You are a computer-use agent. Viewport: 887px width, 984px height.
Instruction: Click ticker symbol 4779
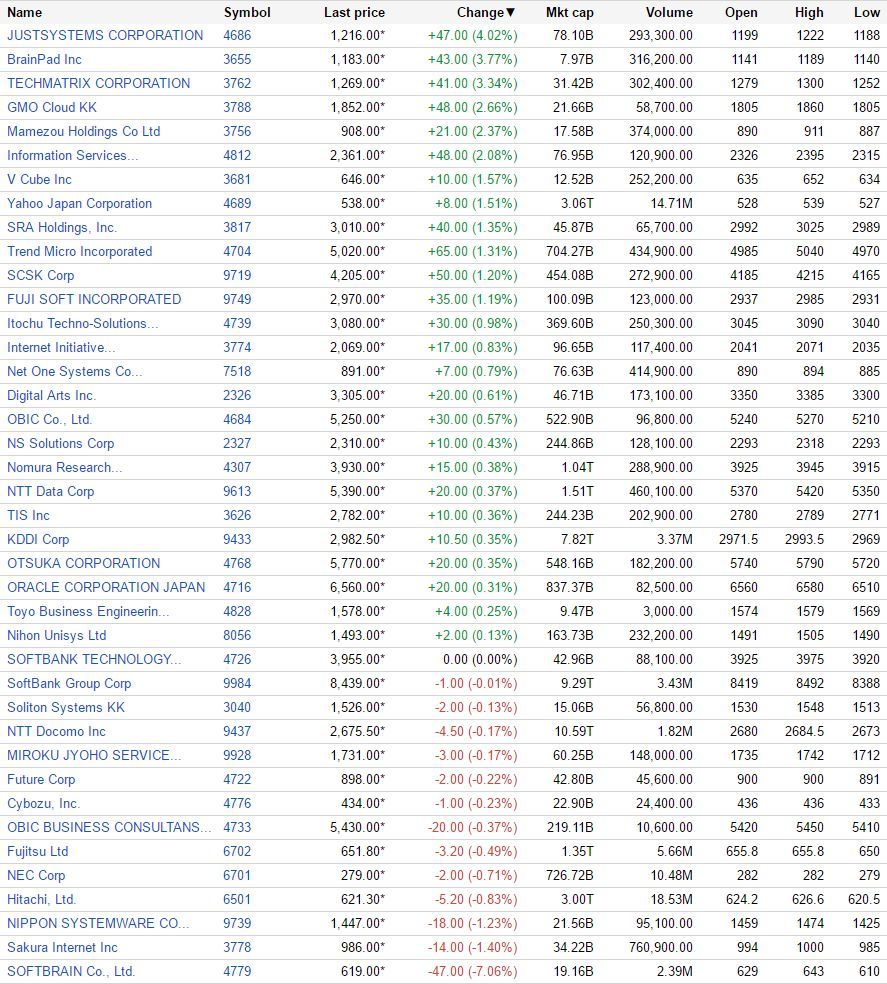click(x=237, y=971)
